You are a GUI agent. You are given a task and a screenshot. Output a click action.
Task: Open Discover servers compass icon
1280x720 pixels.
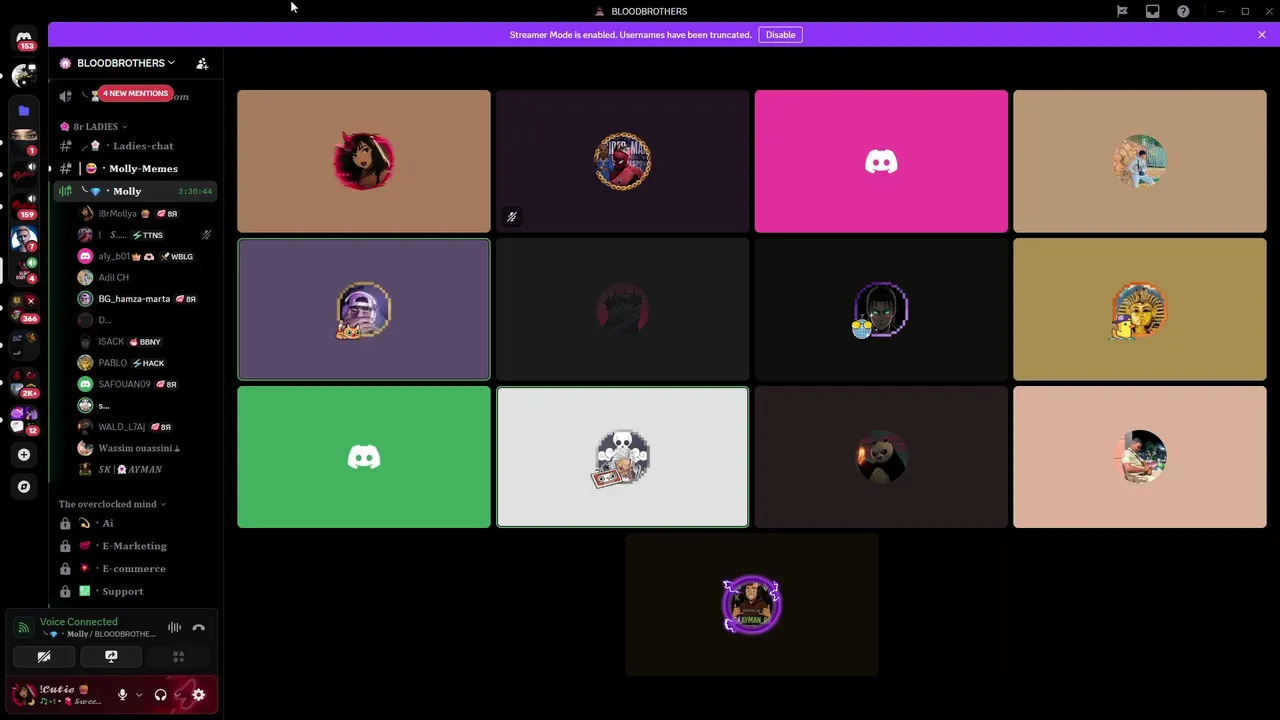click(24, 486)
